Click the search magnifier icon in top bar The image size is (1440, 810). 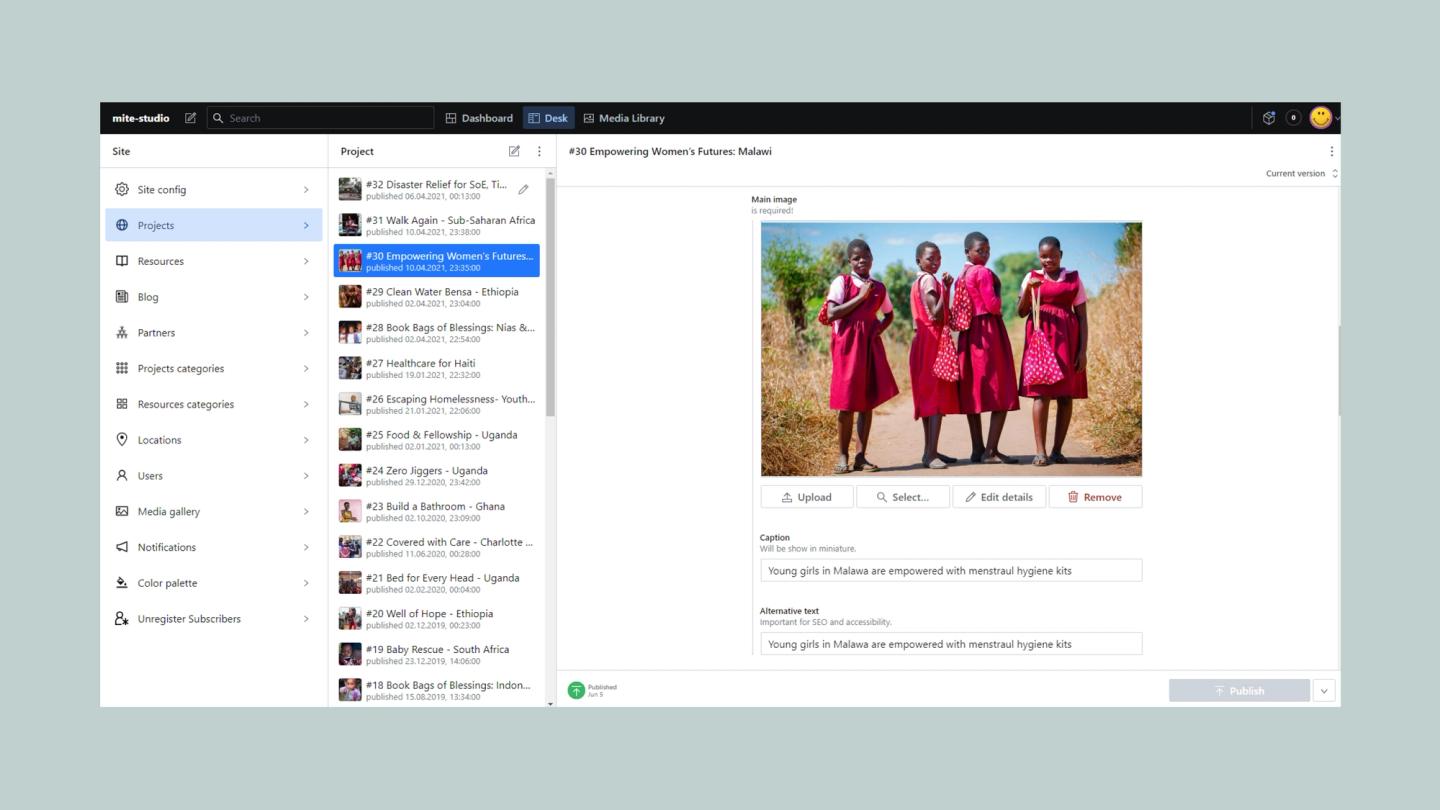click(218, 118)
